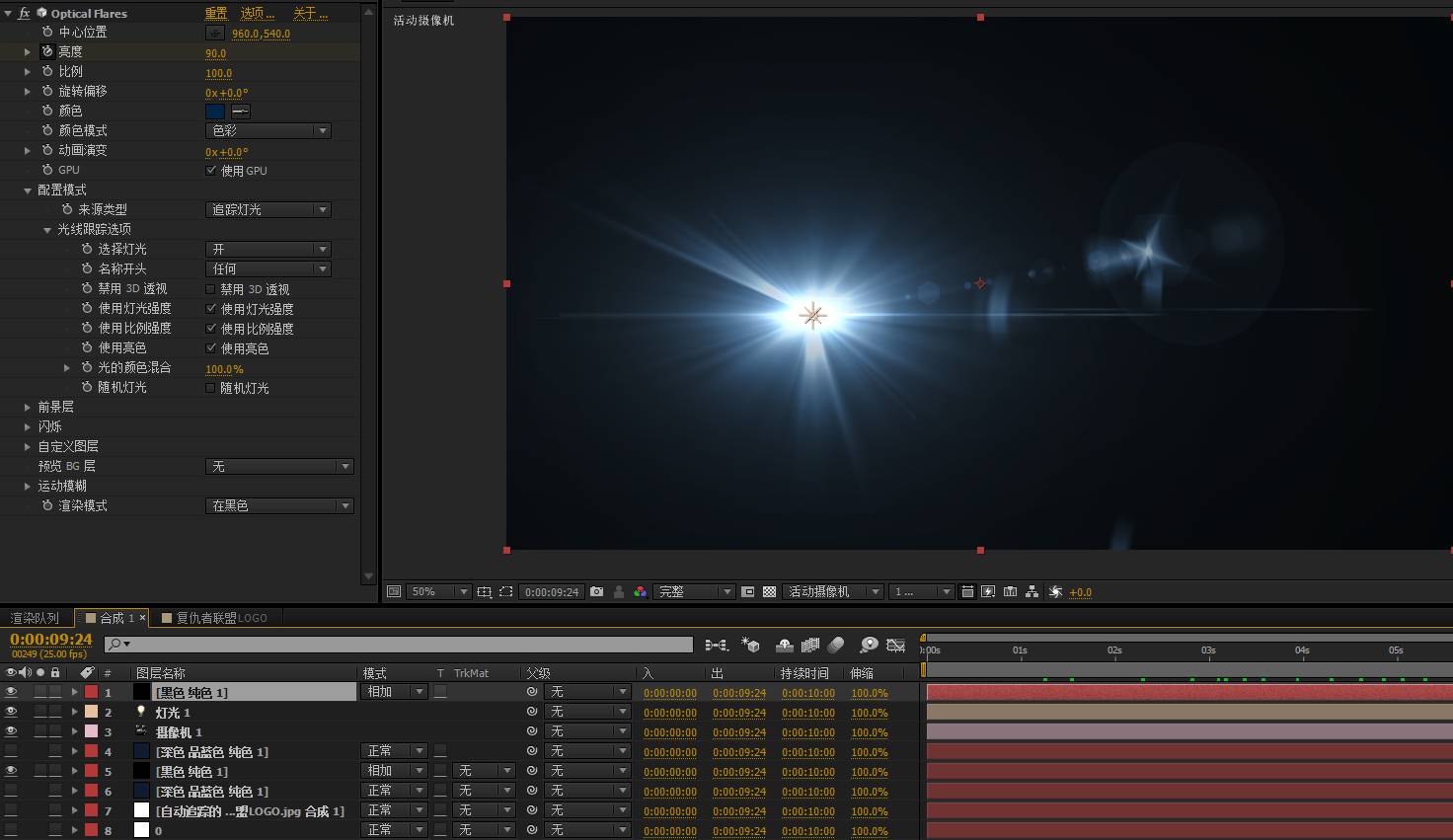Open the composition mini-flowchart in timeline
This screenshot has height=840, width=1453.
(x=717, y=645)
